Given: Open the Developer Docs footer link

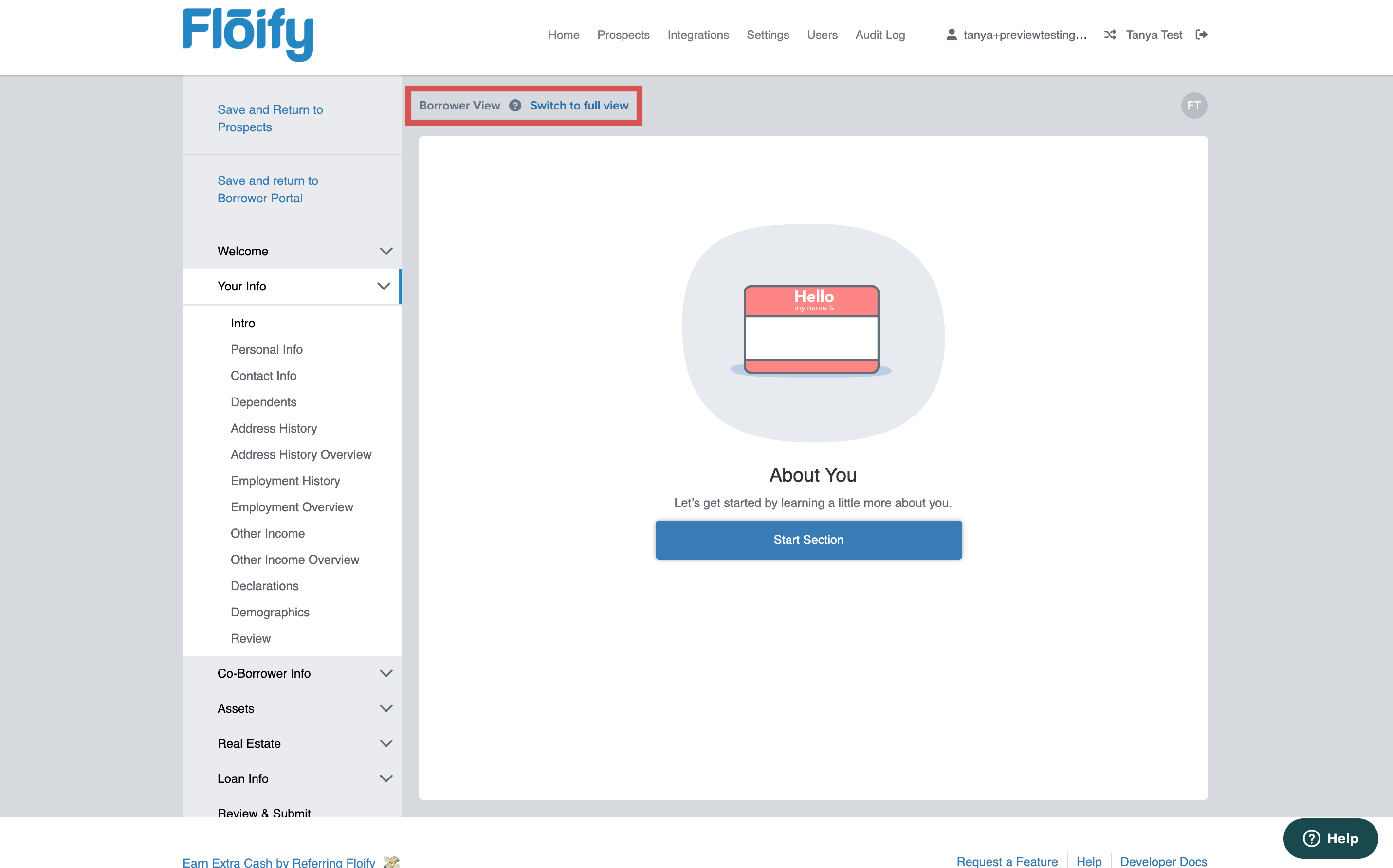Looking at the screenshot, I should tap(1163, 861).
